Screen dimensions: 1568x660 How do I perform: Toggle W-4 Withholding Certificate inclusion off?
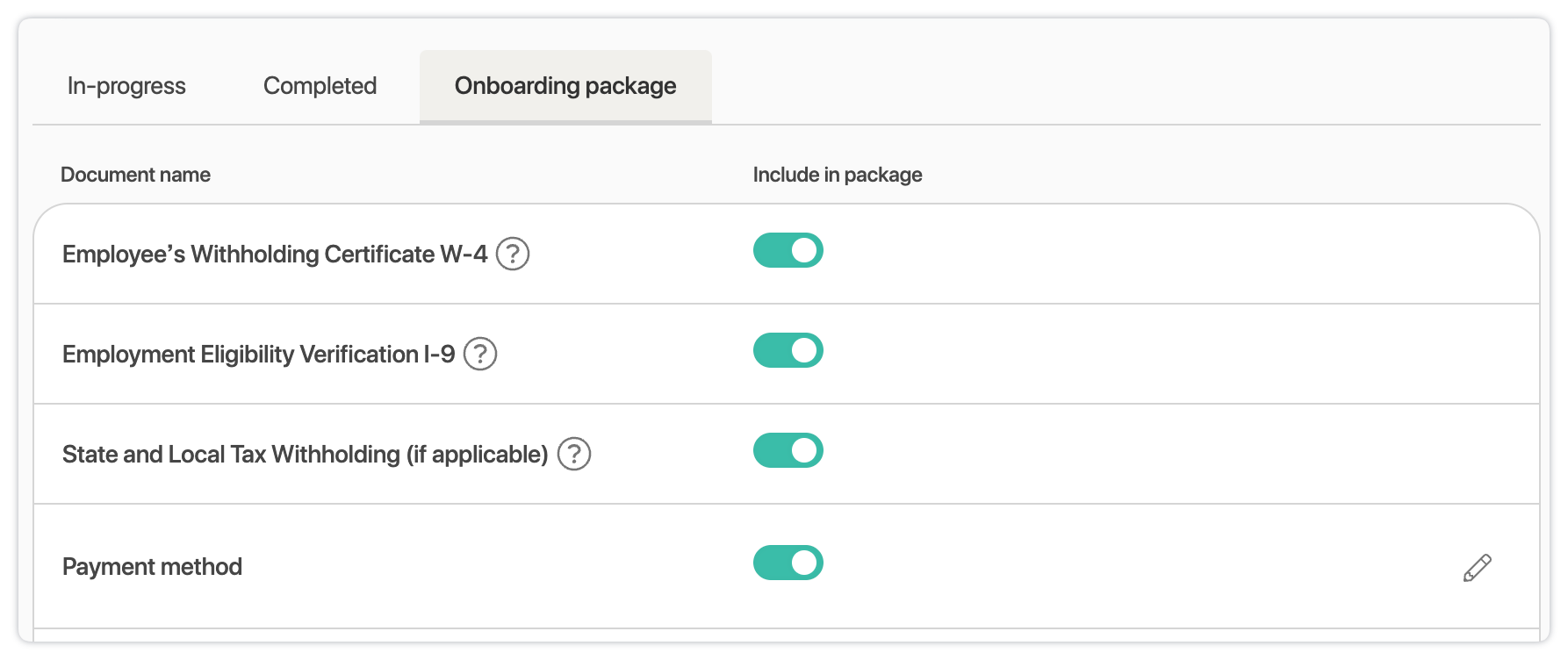click(x=788, y=251)
